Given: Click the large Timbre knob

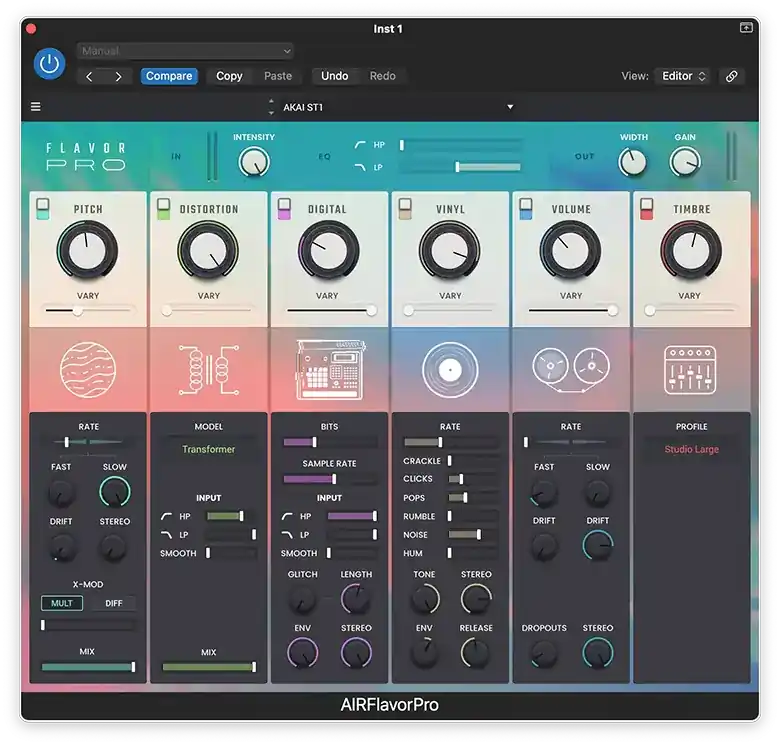Looking at the screenshot, I should tap(690, 251).
